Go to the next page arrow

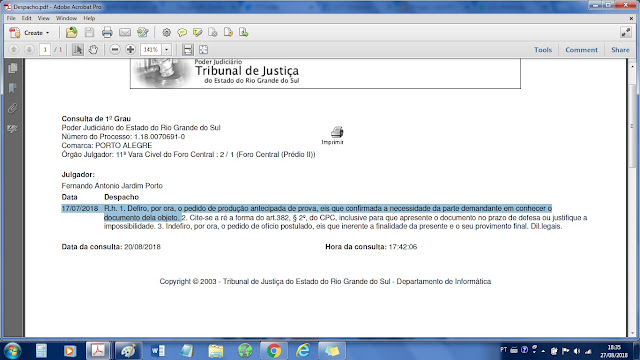[29, 50]
